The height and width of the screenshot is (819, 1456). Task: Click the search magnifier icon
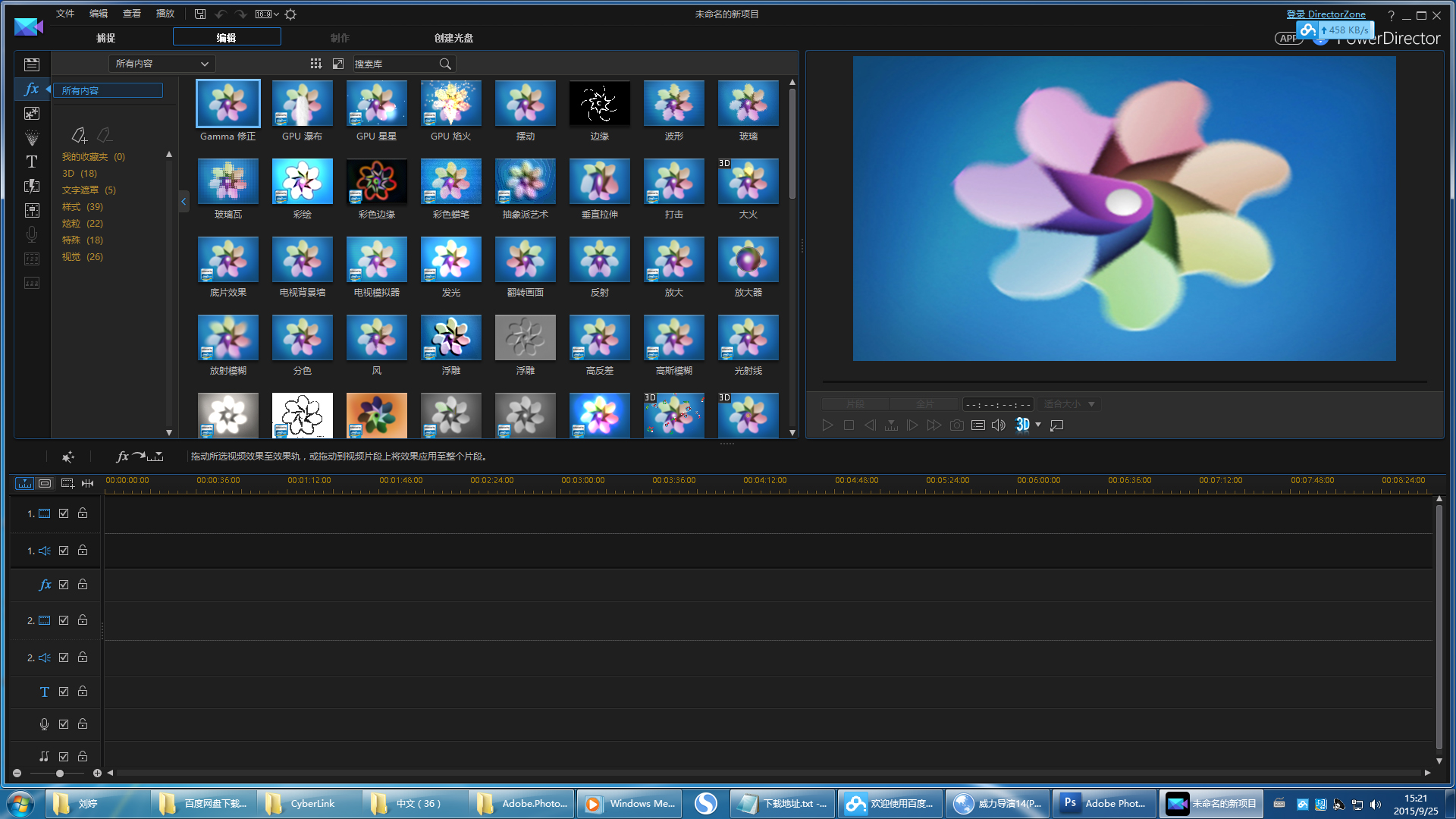tap(445, 64)
